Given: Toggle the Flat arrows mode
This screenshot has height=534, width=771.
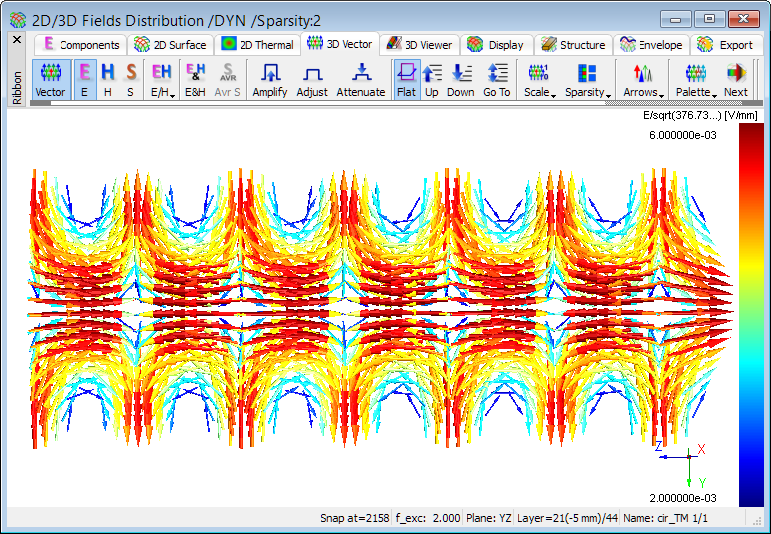Looking at the screenshot, I should pyautogui.click(x=406, y=79).
